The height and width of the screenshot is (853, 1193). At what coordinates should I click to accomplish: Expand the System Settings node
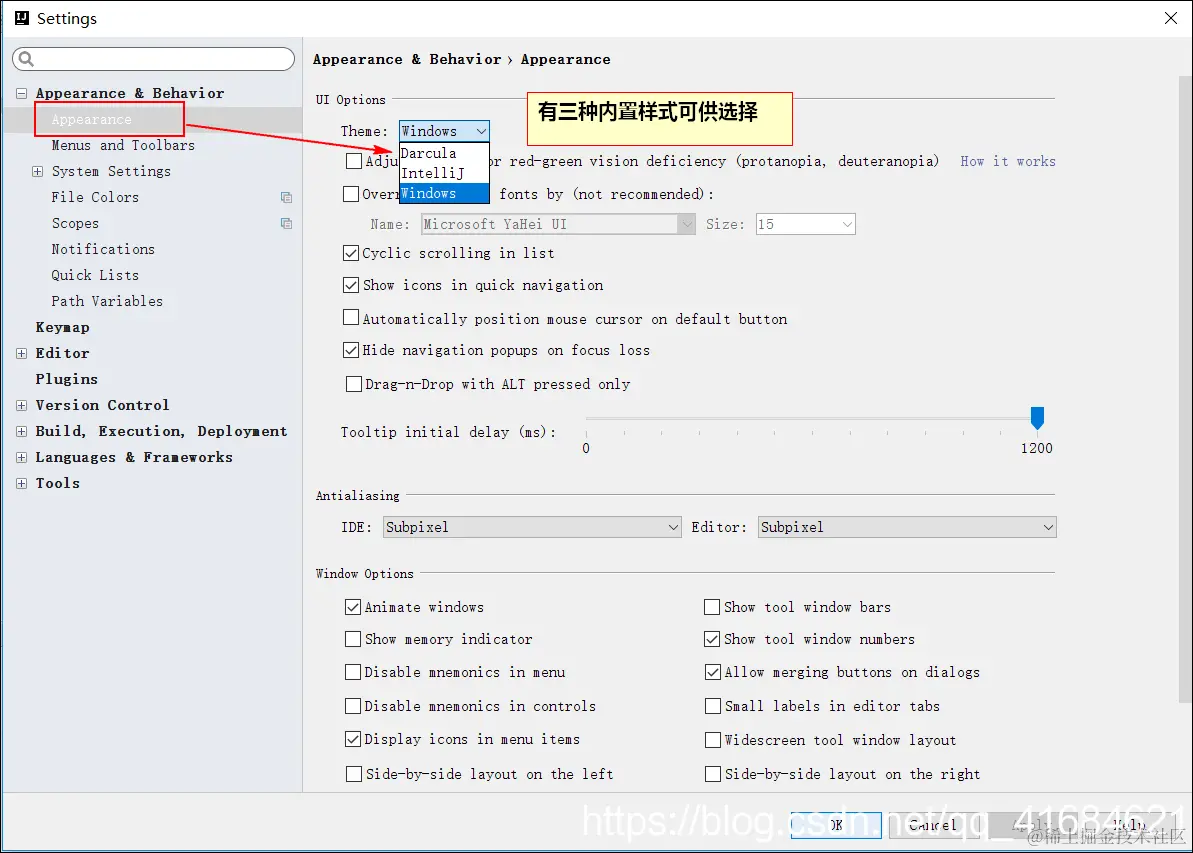coord(37,172)
